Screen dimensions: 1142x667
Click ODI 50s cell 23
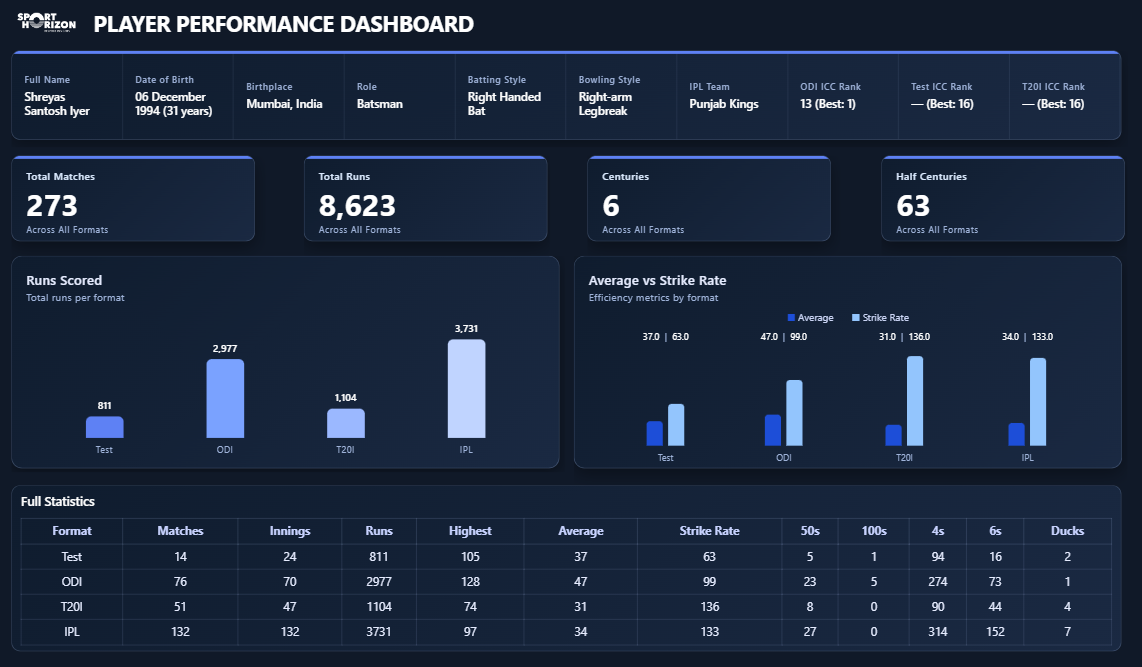[x=810, y=582]
